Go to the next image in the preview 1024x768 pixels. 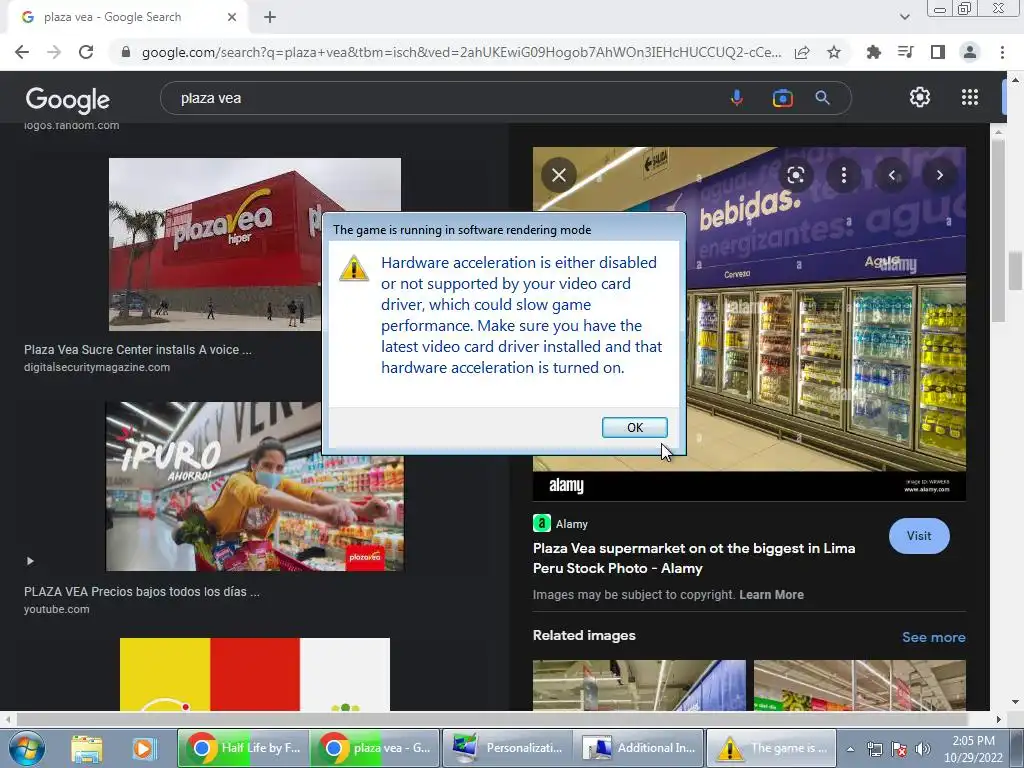(x=939, y=175)
